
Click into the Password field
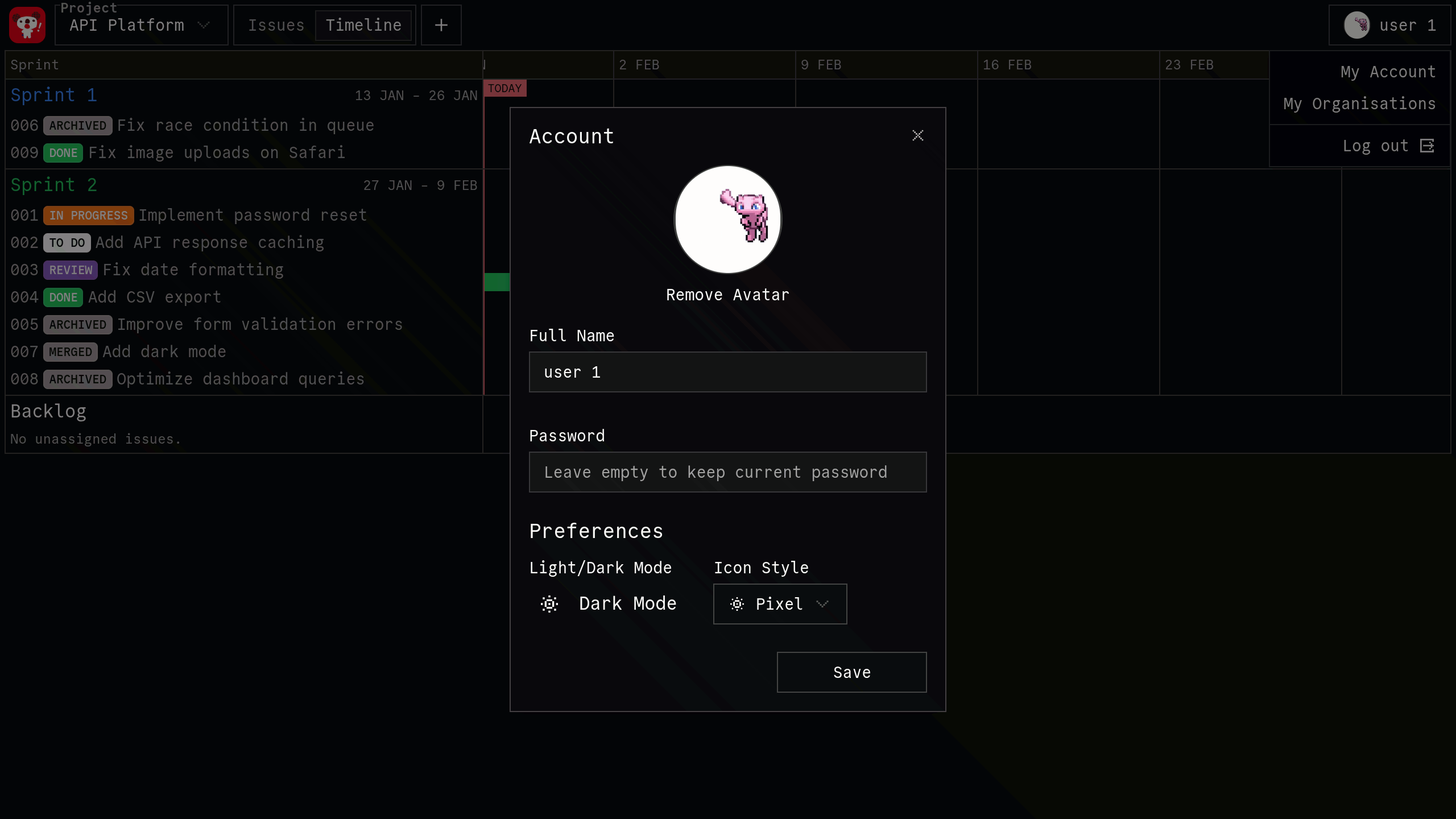pyautogui.click(x=727, y=472)
